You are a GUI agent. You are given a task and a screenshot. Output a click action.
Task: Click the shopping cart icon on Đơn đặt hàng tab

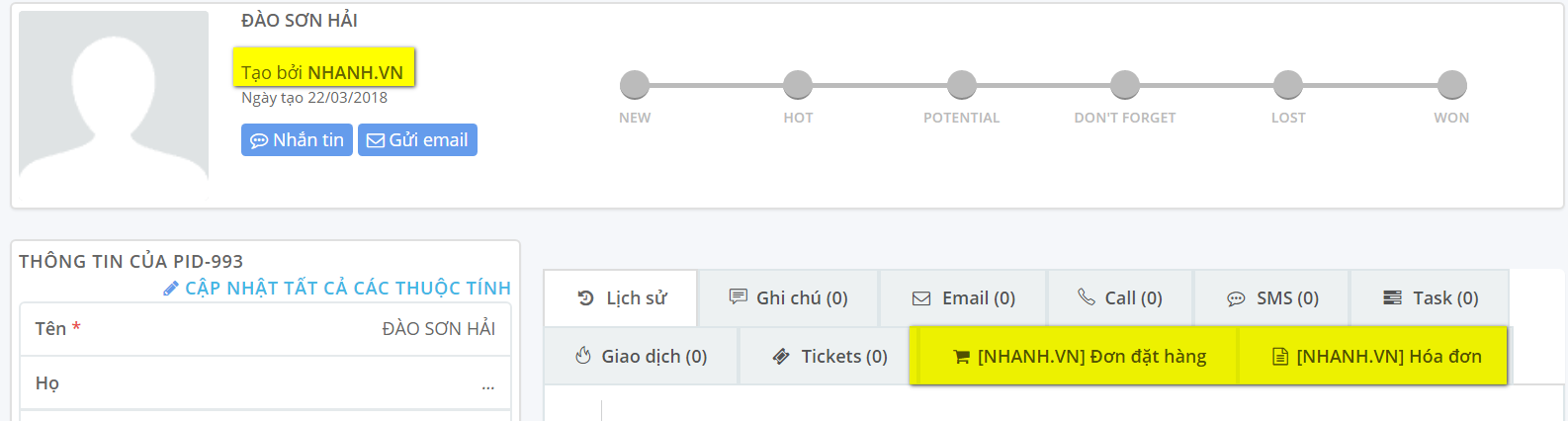[961, 357]
